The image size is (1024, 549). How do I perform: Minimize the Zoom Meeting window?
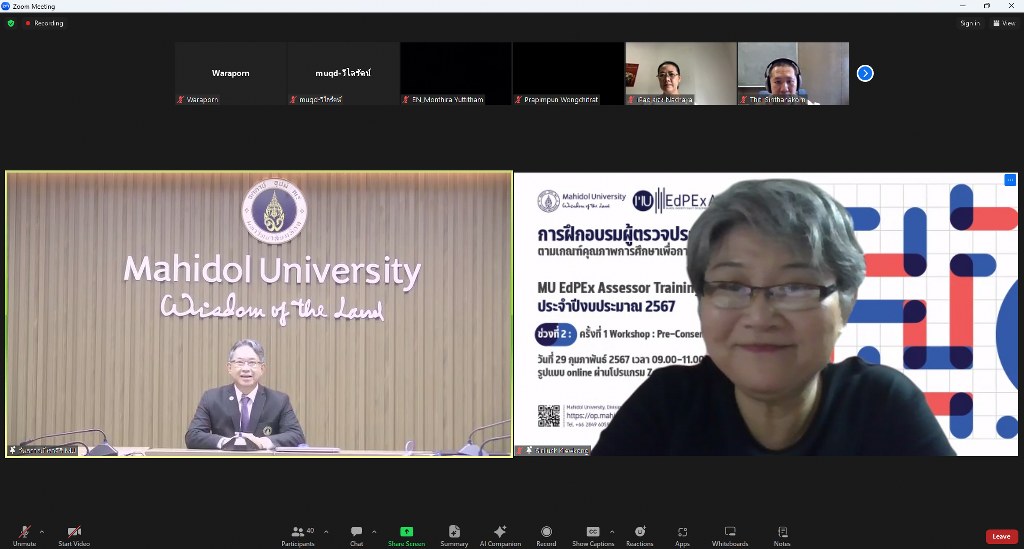coord(962,6)
